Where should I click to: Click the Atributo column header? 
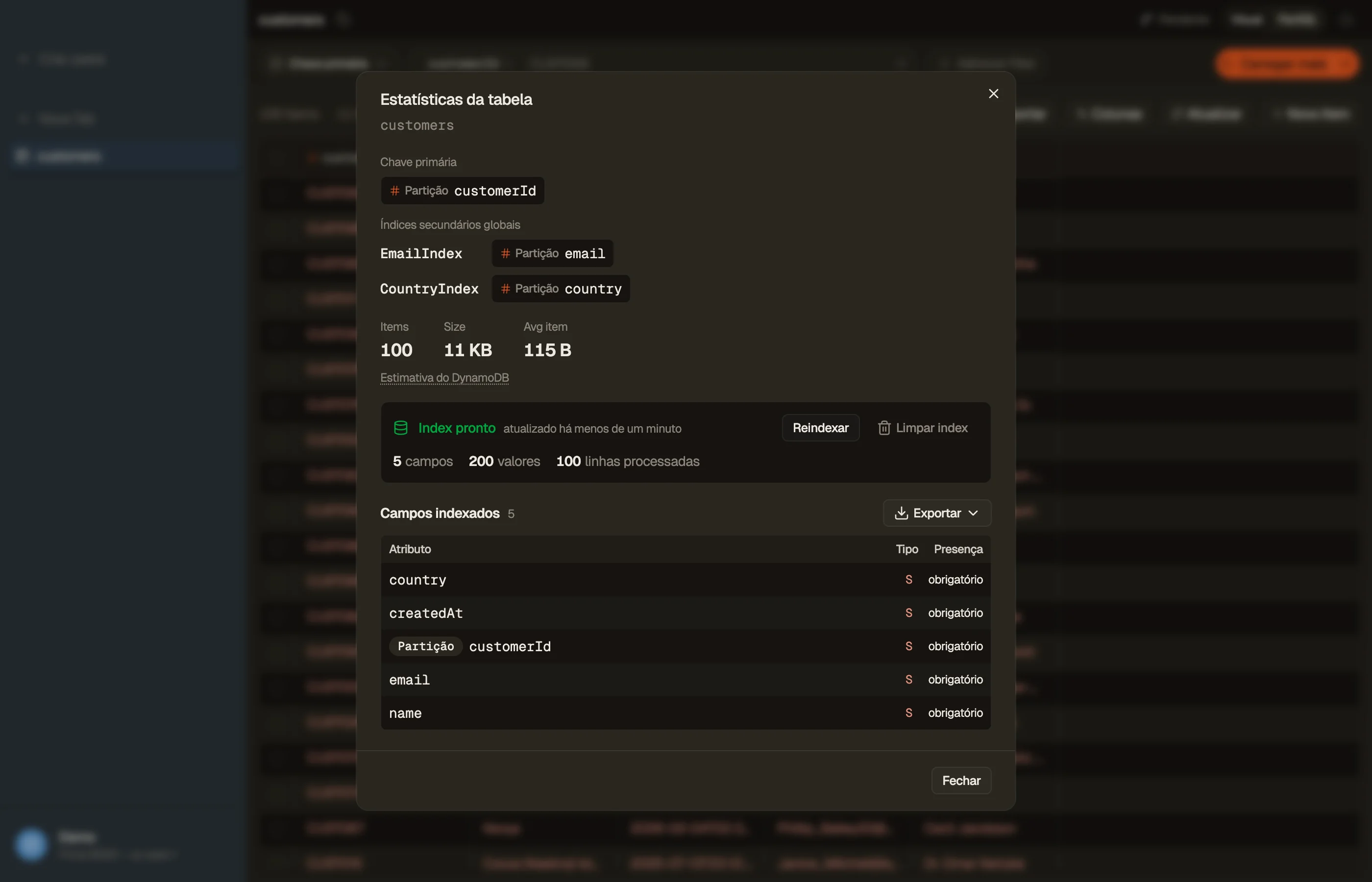tap(410, 549)
